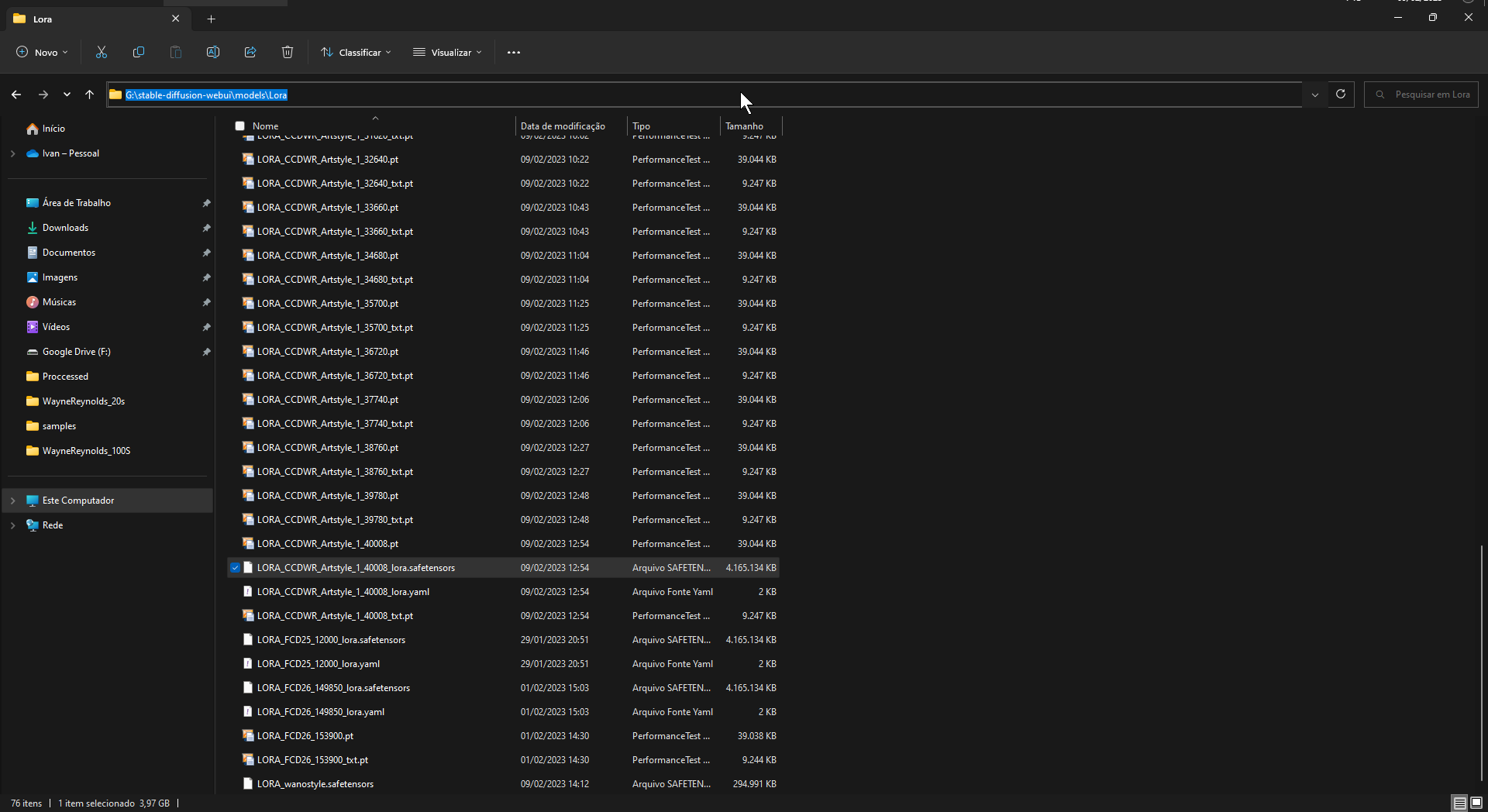Delete the selected safetensors file
1488x812 pixels.
287,52
